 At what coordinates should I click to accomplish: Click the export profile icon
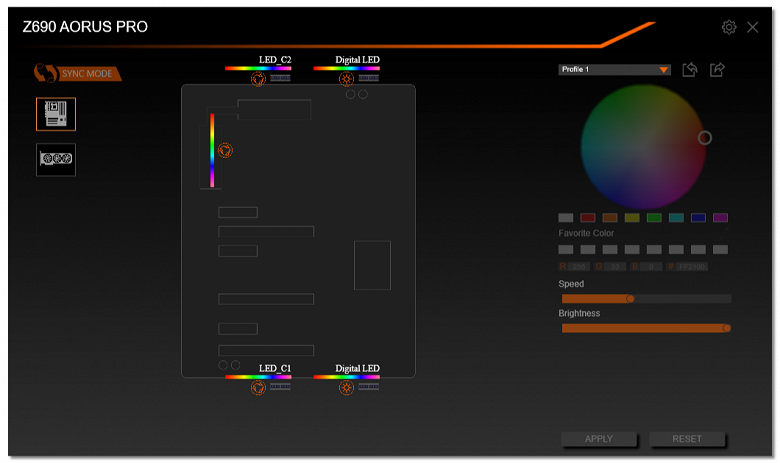pyautogui.click(x=717, y=70)
